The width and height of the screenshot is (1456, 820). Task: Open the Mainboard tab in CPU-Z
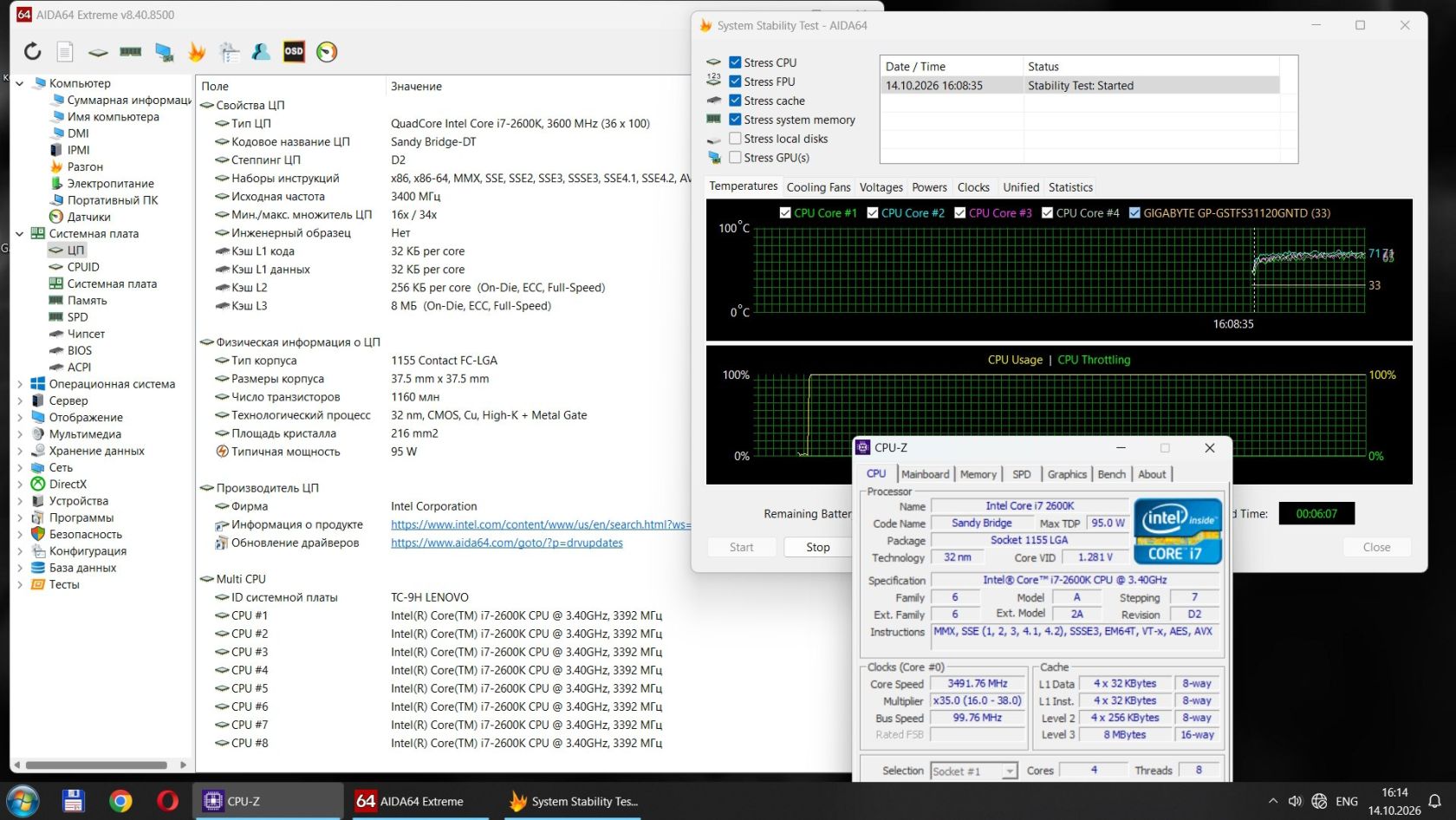925,474
